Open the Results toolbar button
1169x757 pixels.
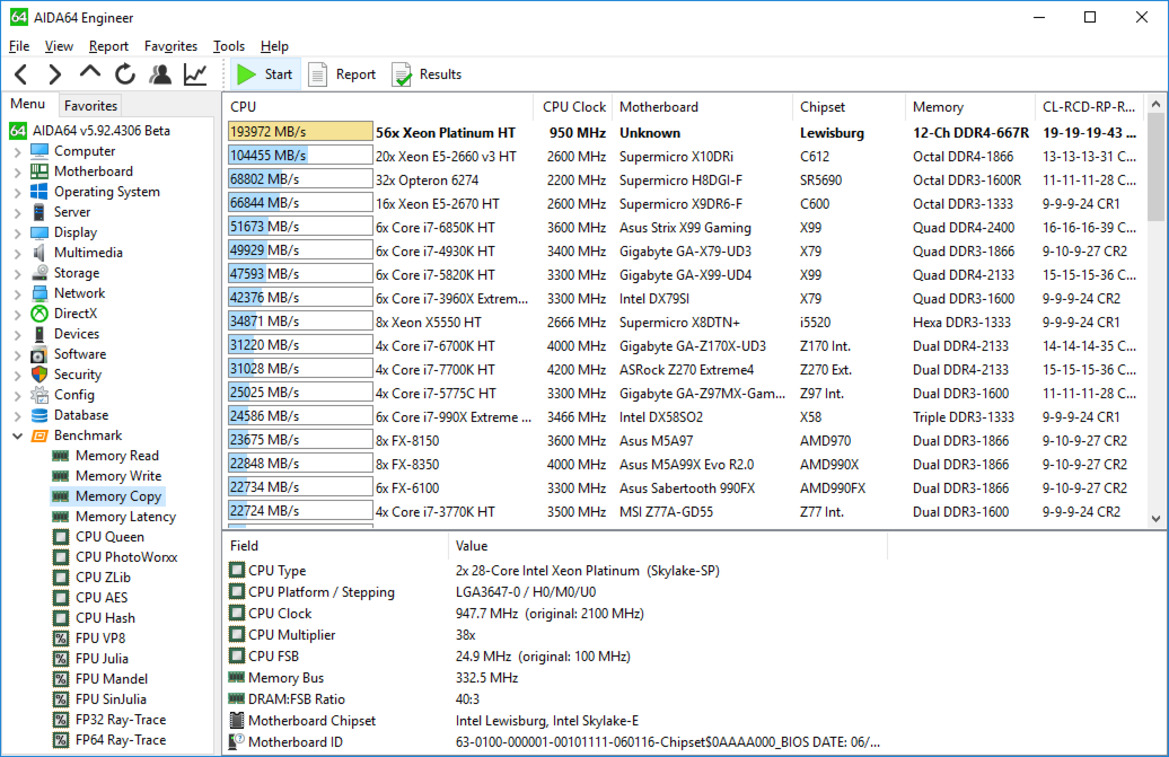coord(427,74)
